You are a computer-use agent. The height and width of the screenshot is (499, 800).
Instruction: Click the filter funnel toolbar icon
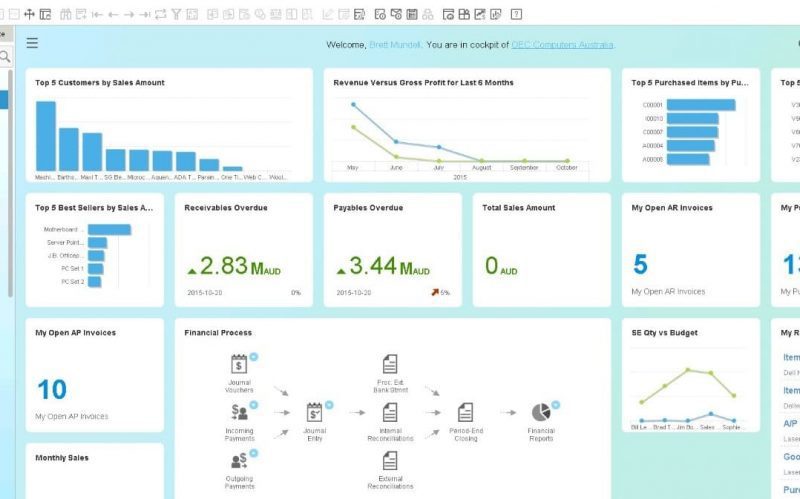[x=176, y=14]
